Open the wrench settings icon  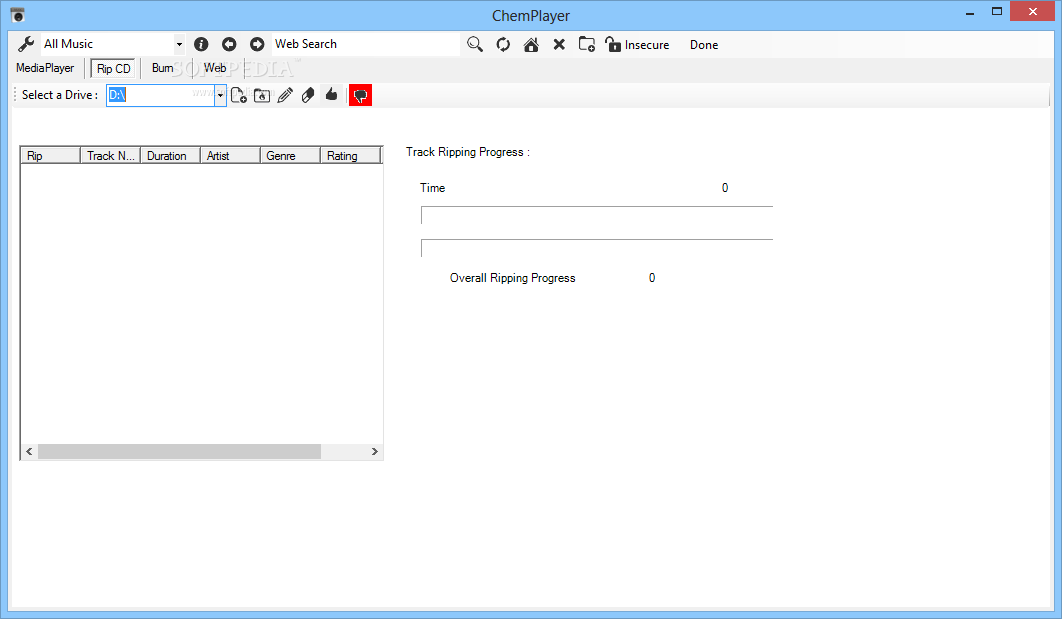26,44
